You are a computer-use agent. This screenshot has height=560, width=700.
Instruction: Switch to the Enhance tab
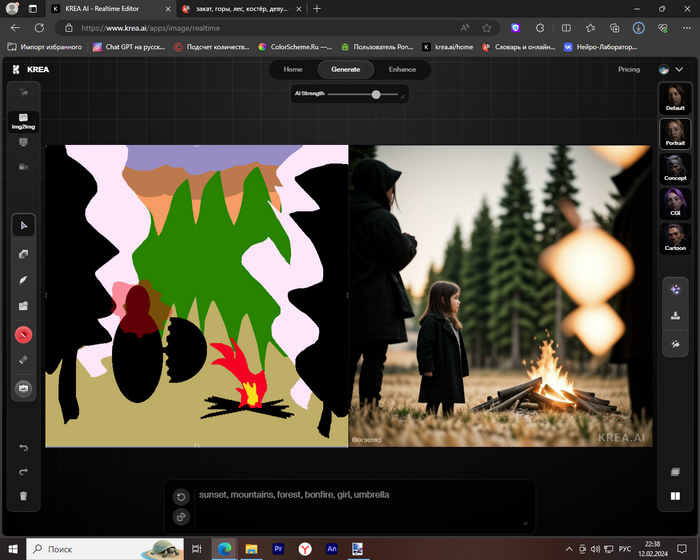402,69
